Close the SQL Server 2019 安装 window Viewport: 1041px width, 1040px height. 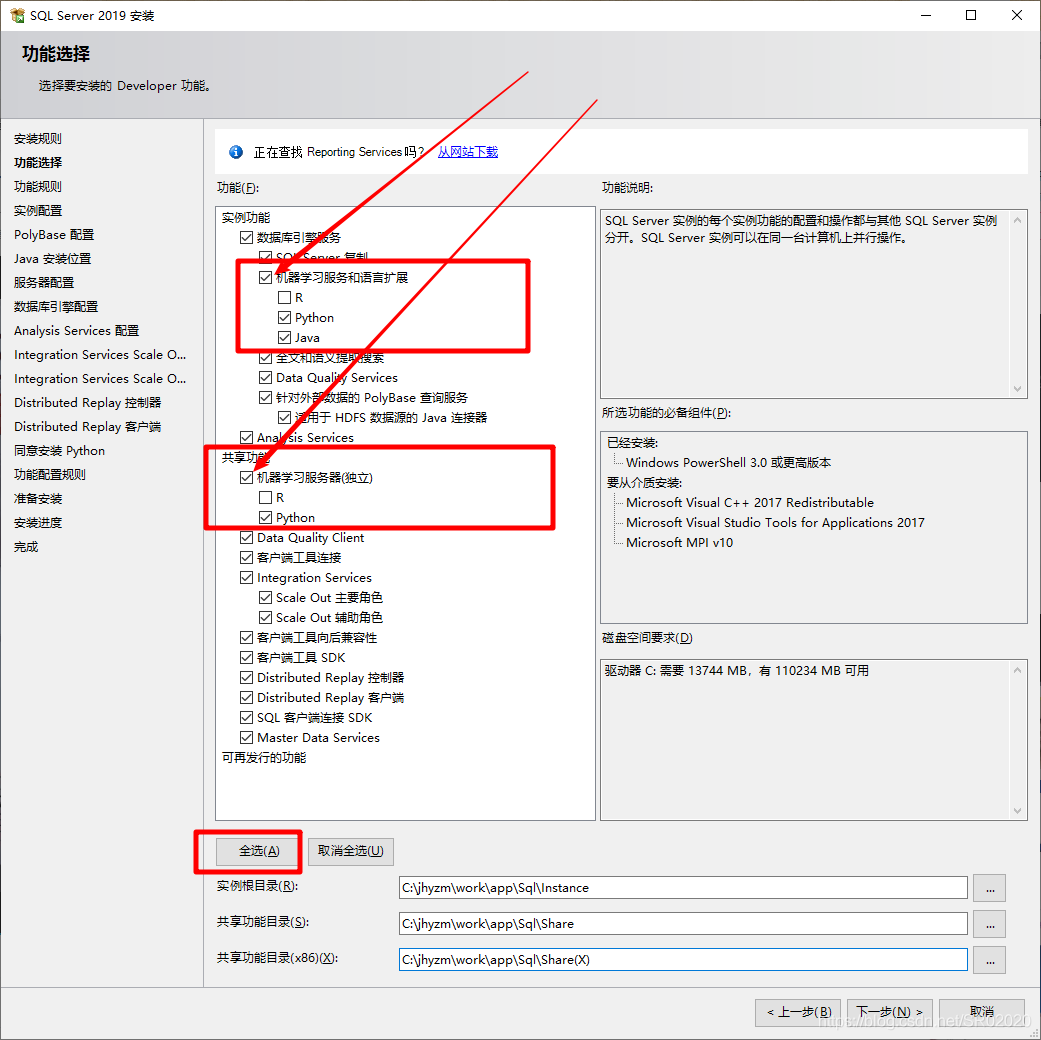click(x=1016, y=15)
